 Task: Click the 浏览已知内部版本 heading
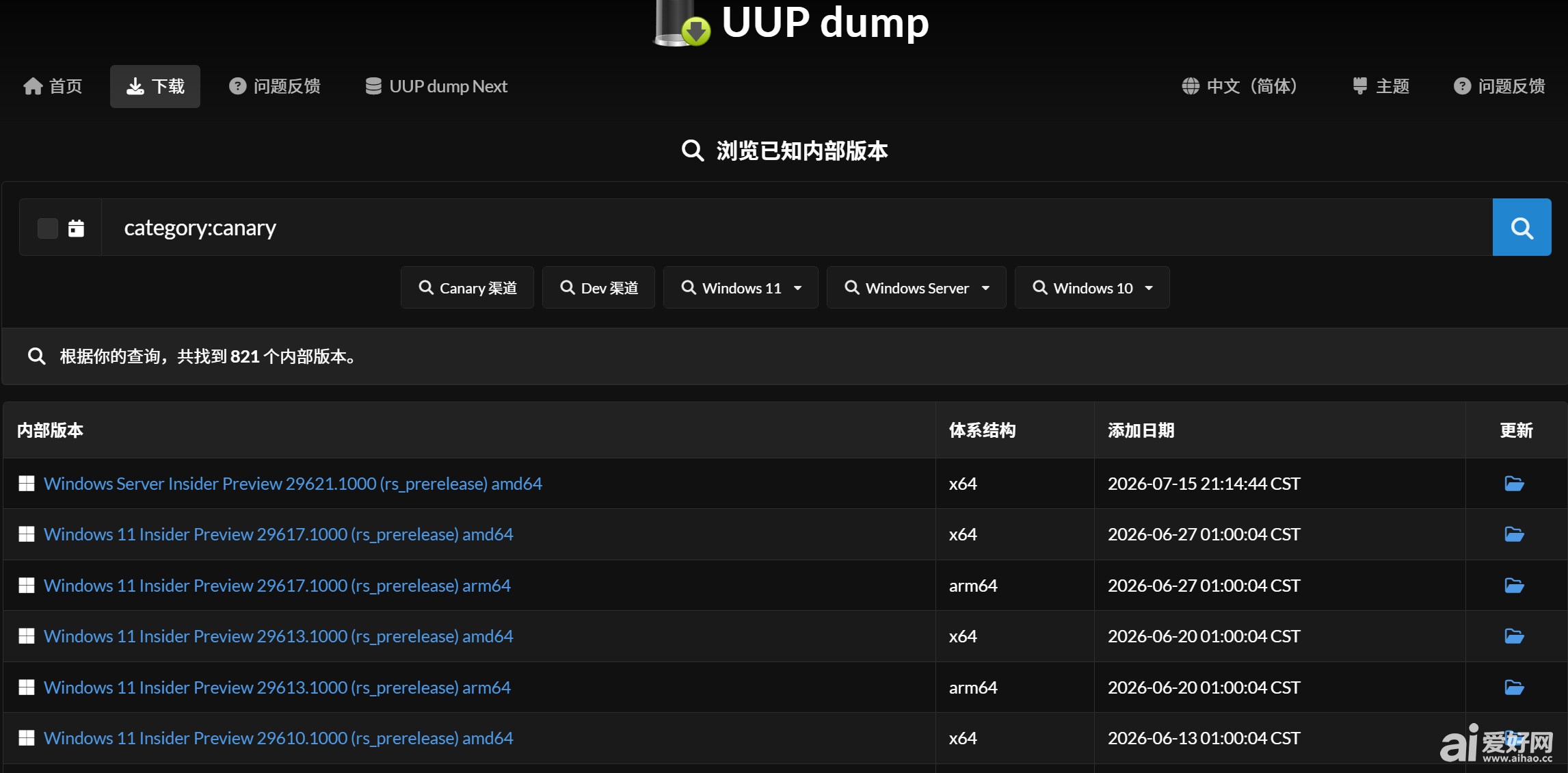point(784,150)
